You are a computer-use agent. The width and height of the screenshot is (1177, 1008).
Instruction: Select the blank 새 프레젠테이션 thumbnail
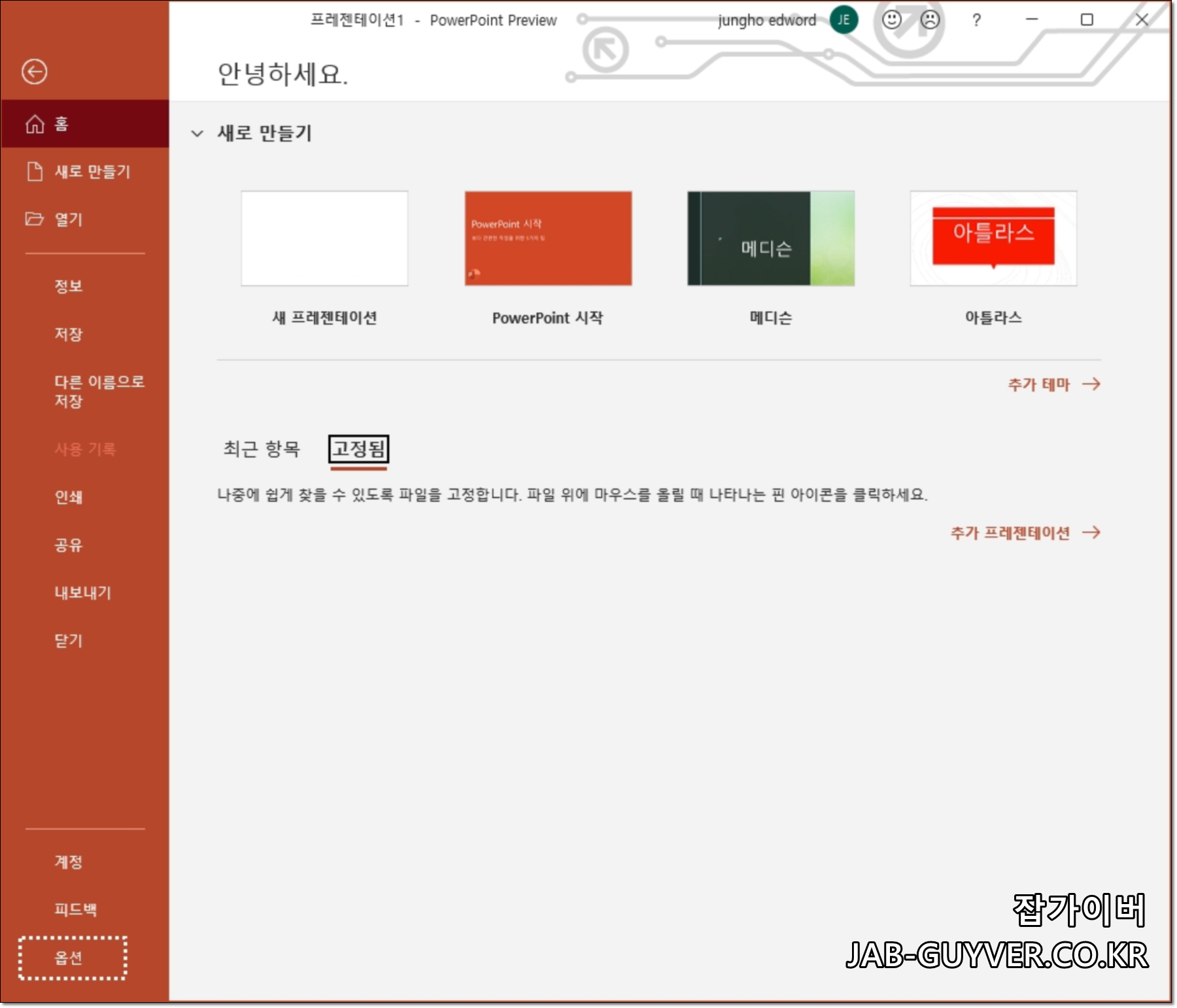tap(324, 239)
